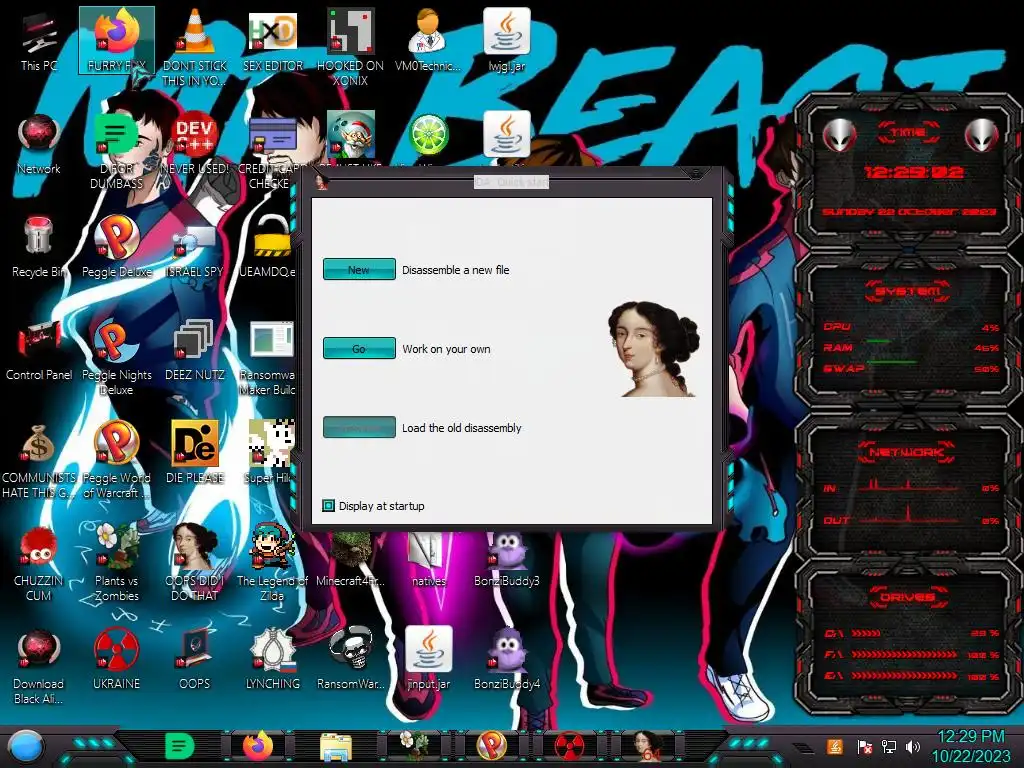1024x768 pixels.
Task: Open the taskbar clock showing 12:29 PM
Action: [x=970, y=746]
